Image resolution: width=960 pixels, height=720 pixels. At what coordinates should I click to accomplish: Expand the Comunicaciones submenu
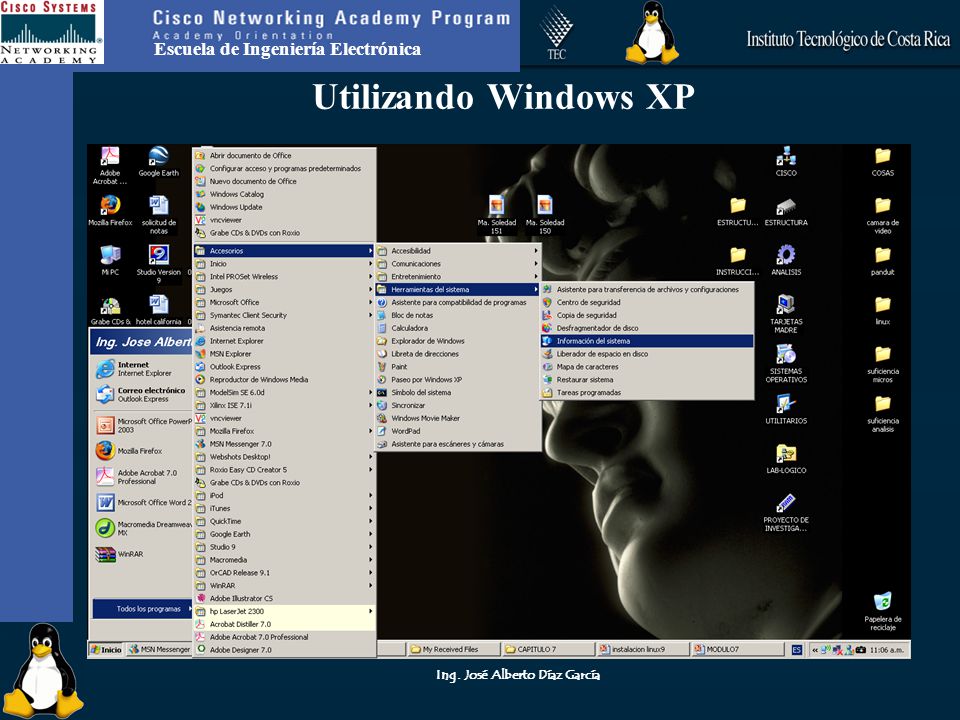(458, 263)
